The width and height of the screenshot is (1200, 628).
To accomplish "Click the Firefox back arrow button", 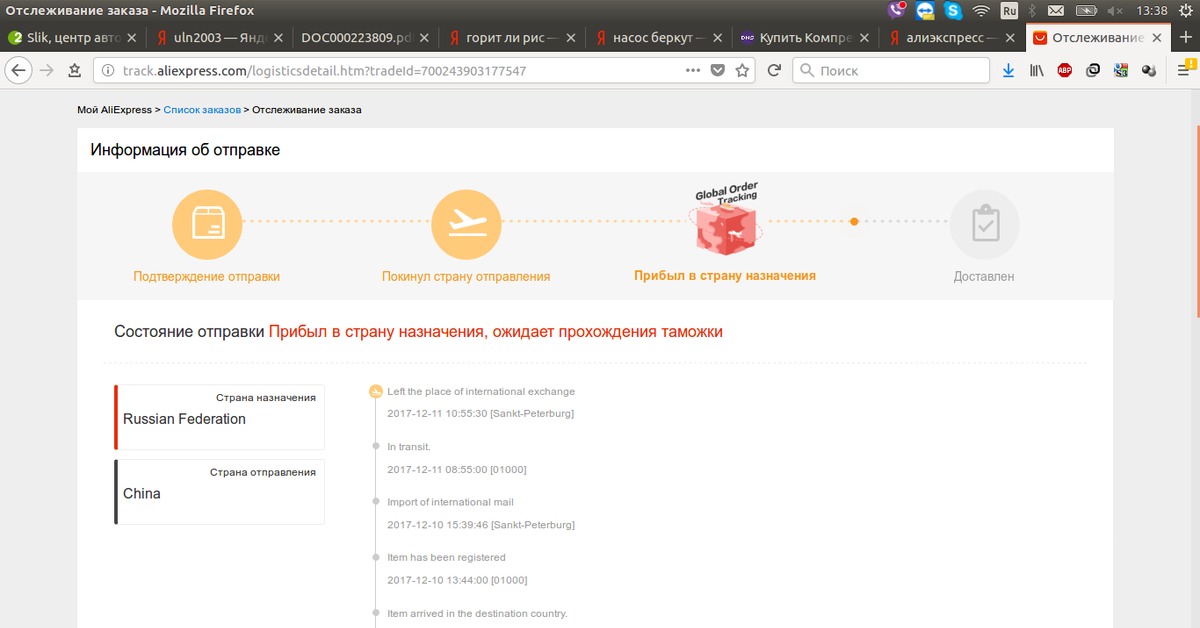I will [18, 71].
